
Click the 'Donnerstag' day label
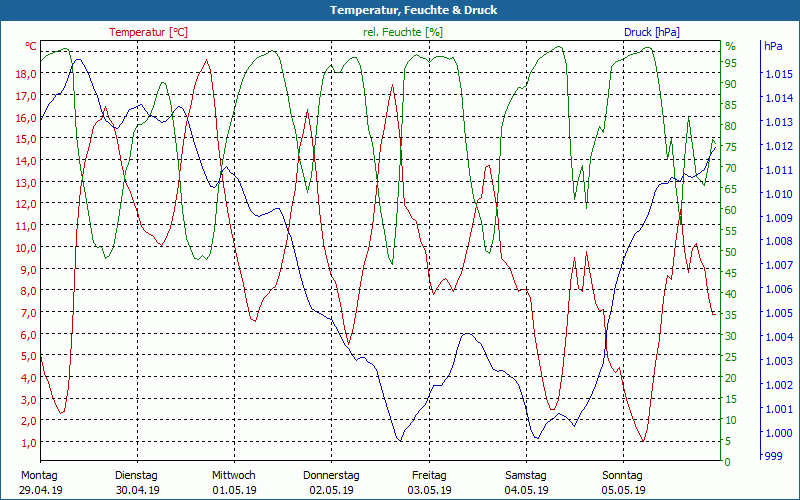click(331, 476)
